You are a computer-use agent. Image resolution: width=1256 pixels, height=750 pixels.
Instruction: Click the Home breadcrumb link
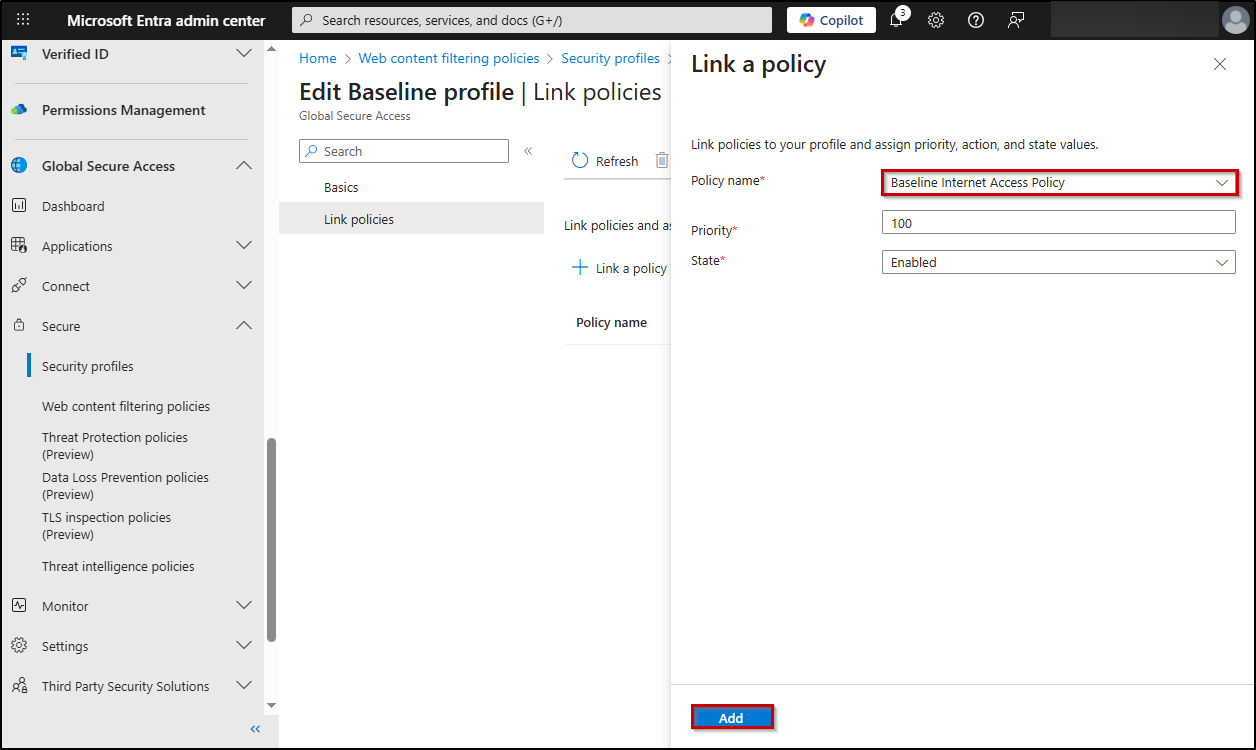(x=318, y=59)
